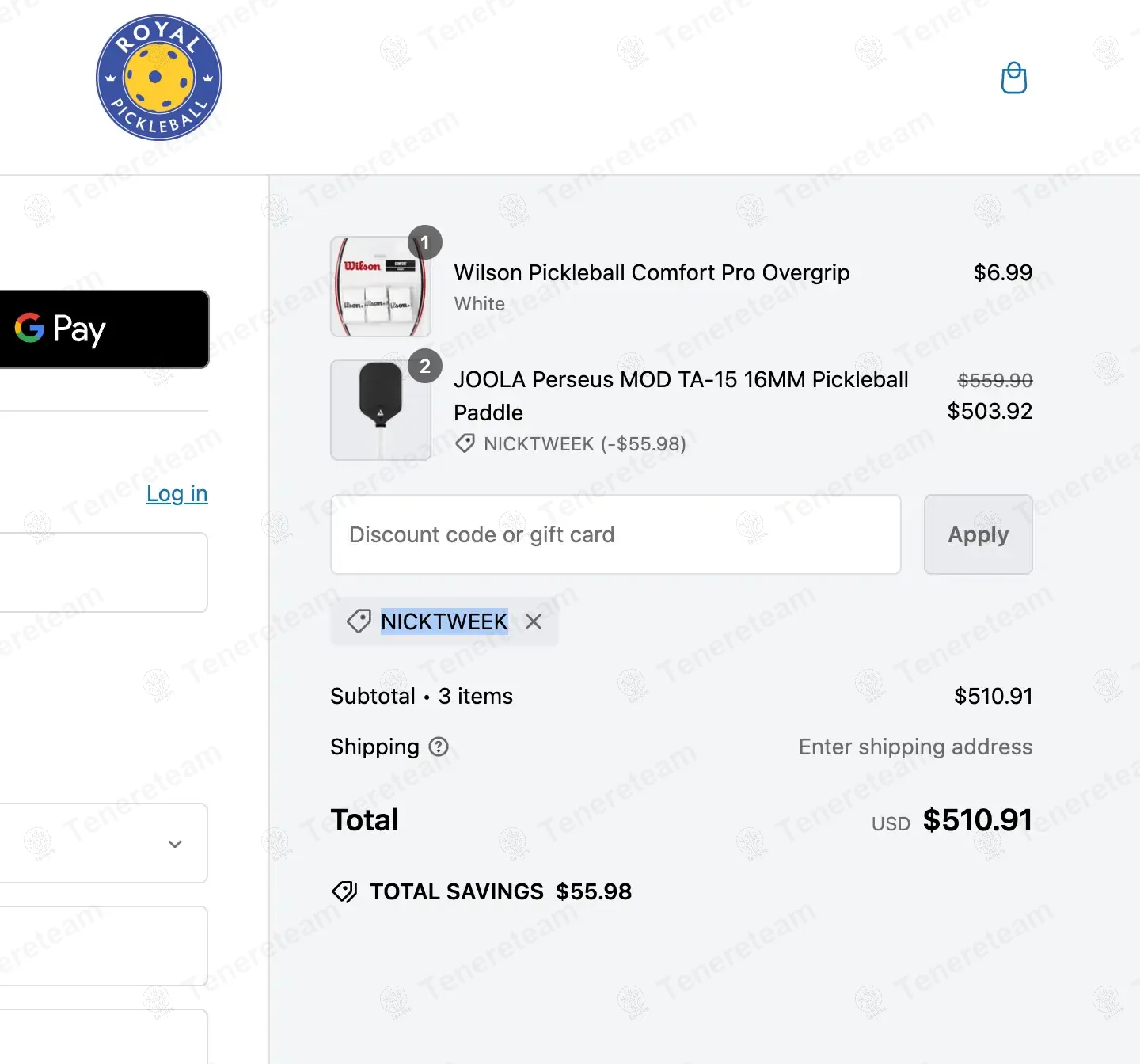The width and height of the screenshot is (1140, 1064).
Task: Click the input field below Log in
Action: (x=103, y=572)
